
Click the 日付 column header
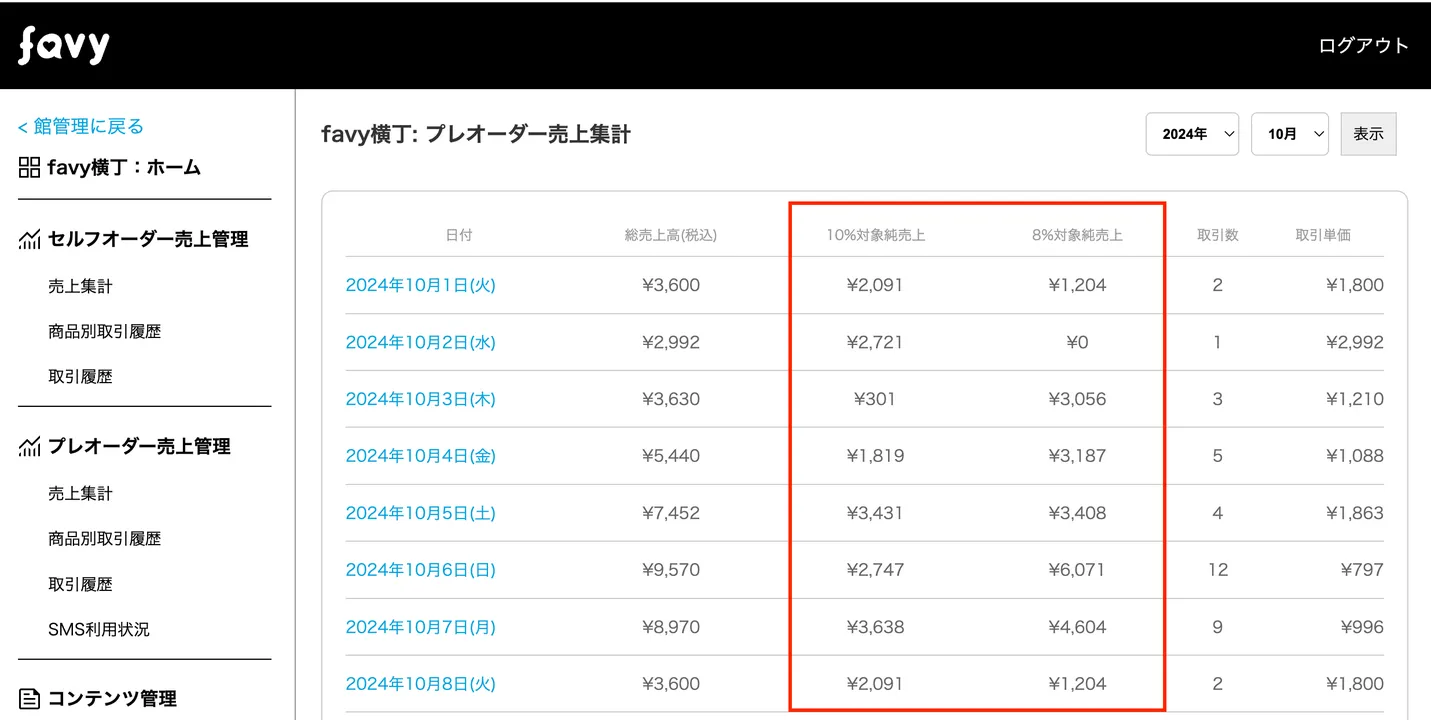coord(459,235)
